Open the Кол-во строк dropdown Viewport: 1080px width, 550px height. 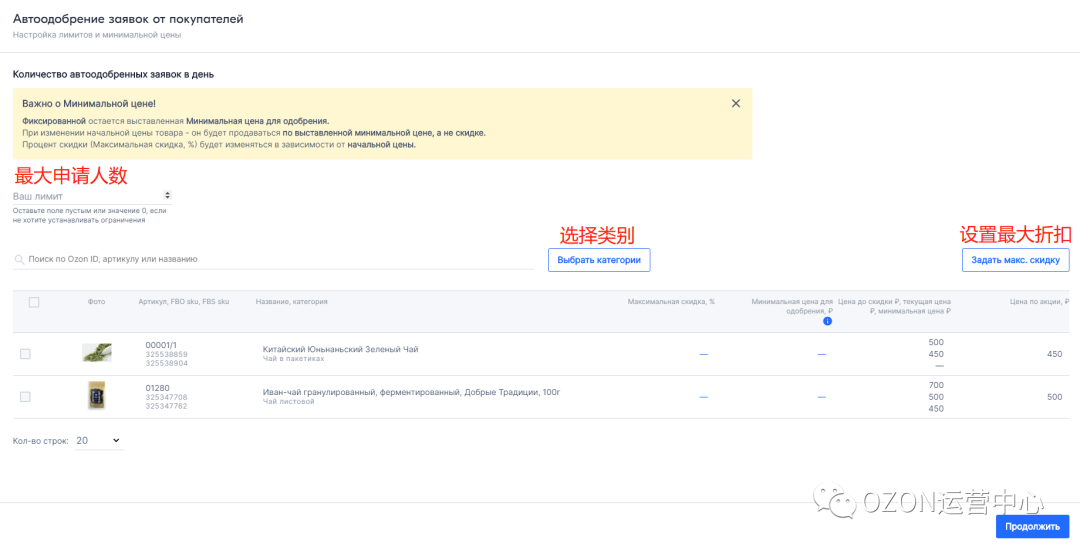click(x=98, y=441)
